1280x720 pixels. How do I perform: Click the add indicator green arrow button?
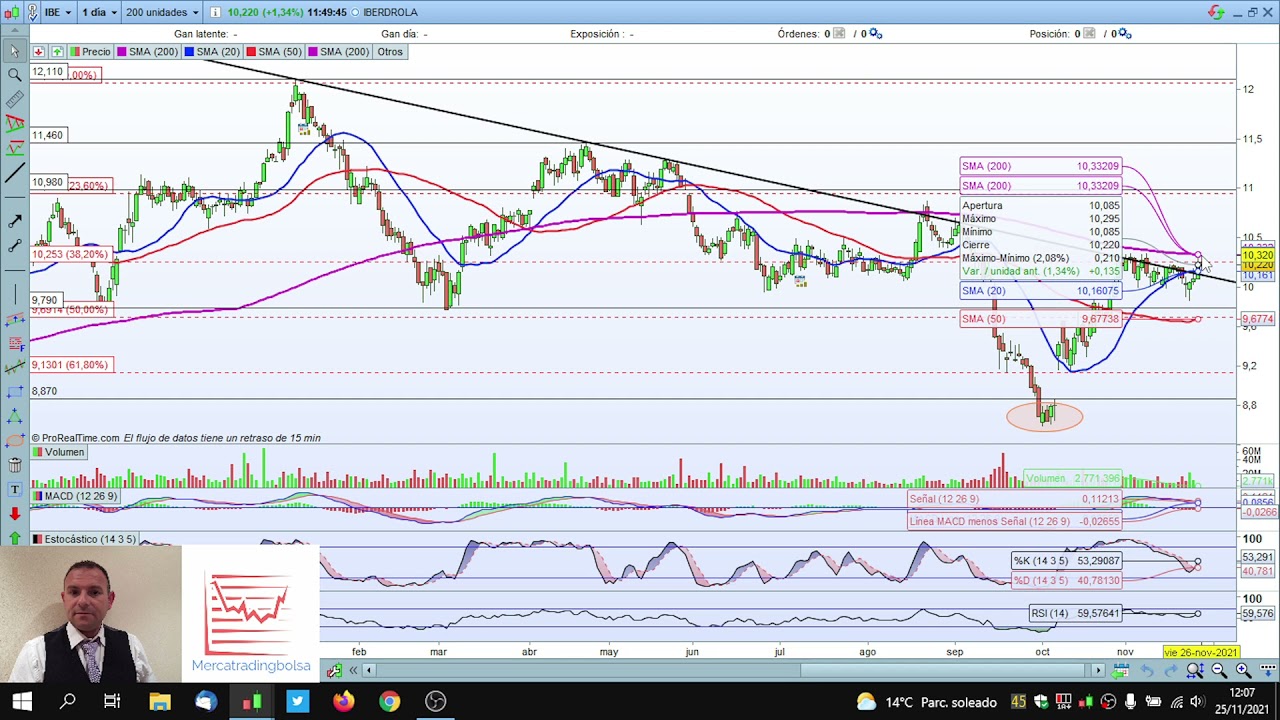(57, 51)
